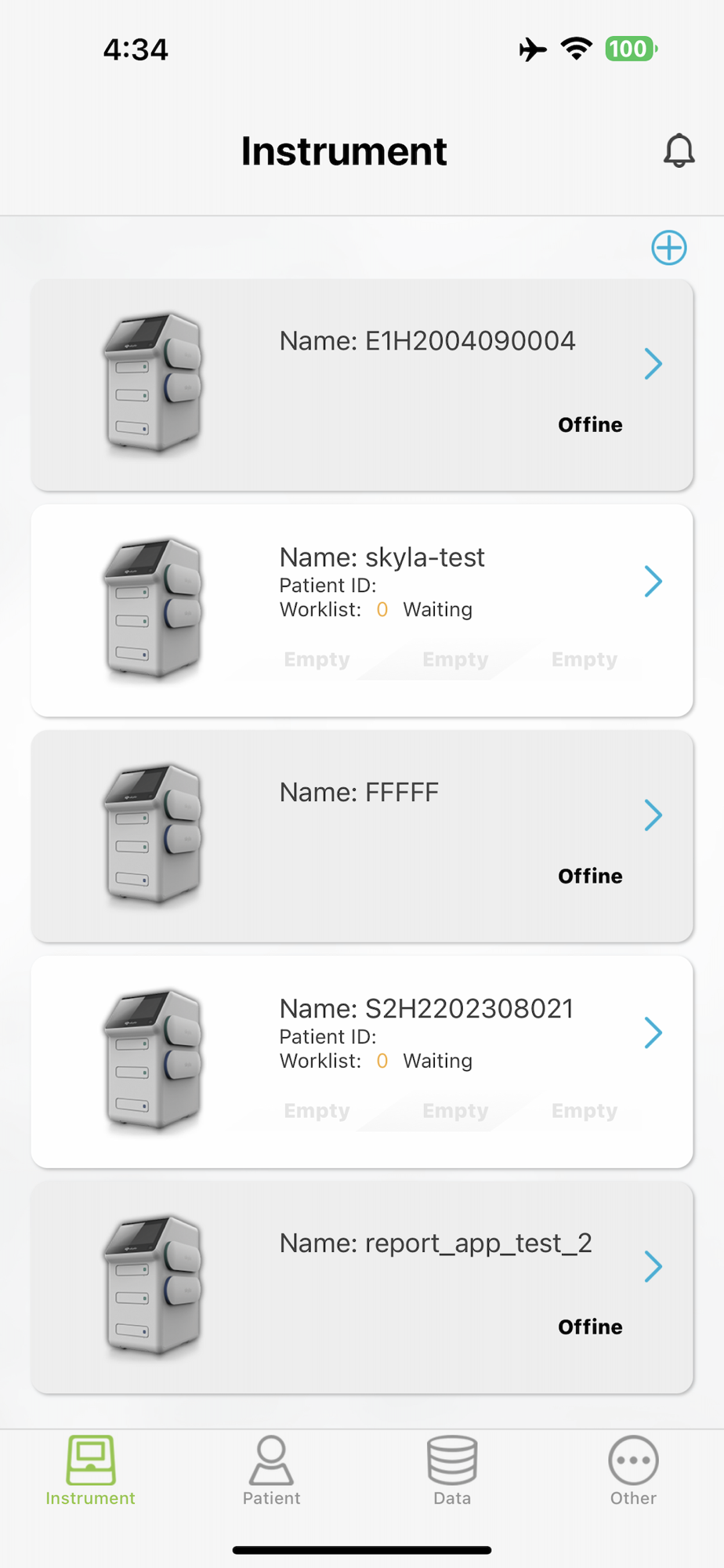Screen dimensions: 724x1568
Task: Open the Patient tab
Action: (271, 1472)
